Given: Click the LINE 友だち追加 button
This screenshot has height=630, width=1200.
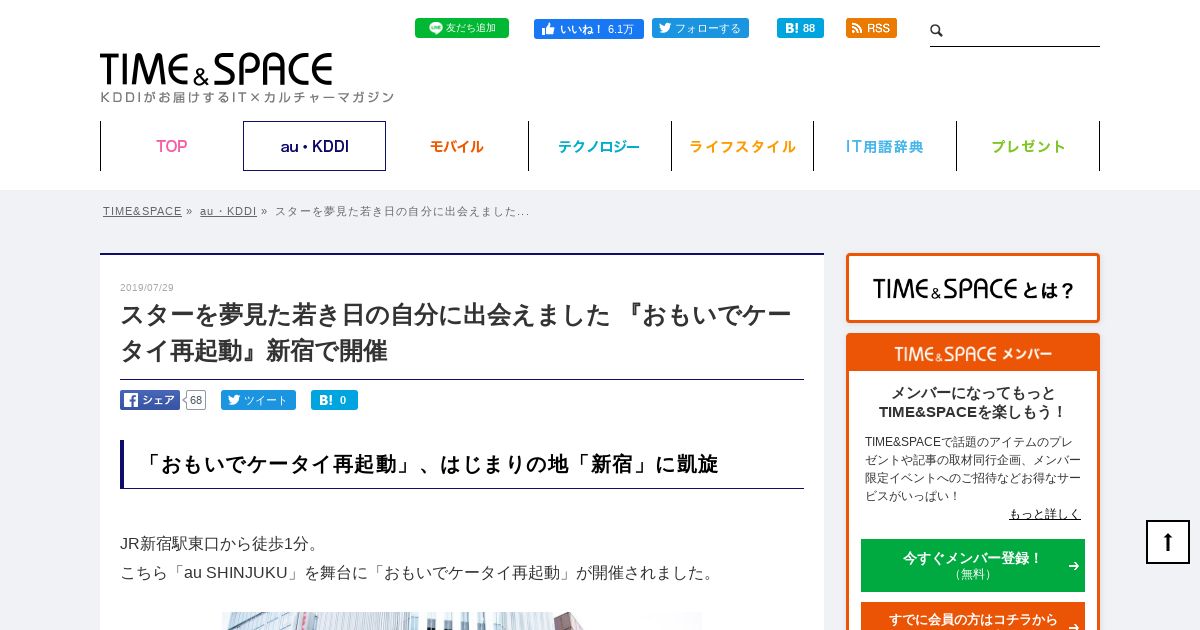Looking at the screenshot, I should (x=462, y=28).
